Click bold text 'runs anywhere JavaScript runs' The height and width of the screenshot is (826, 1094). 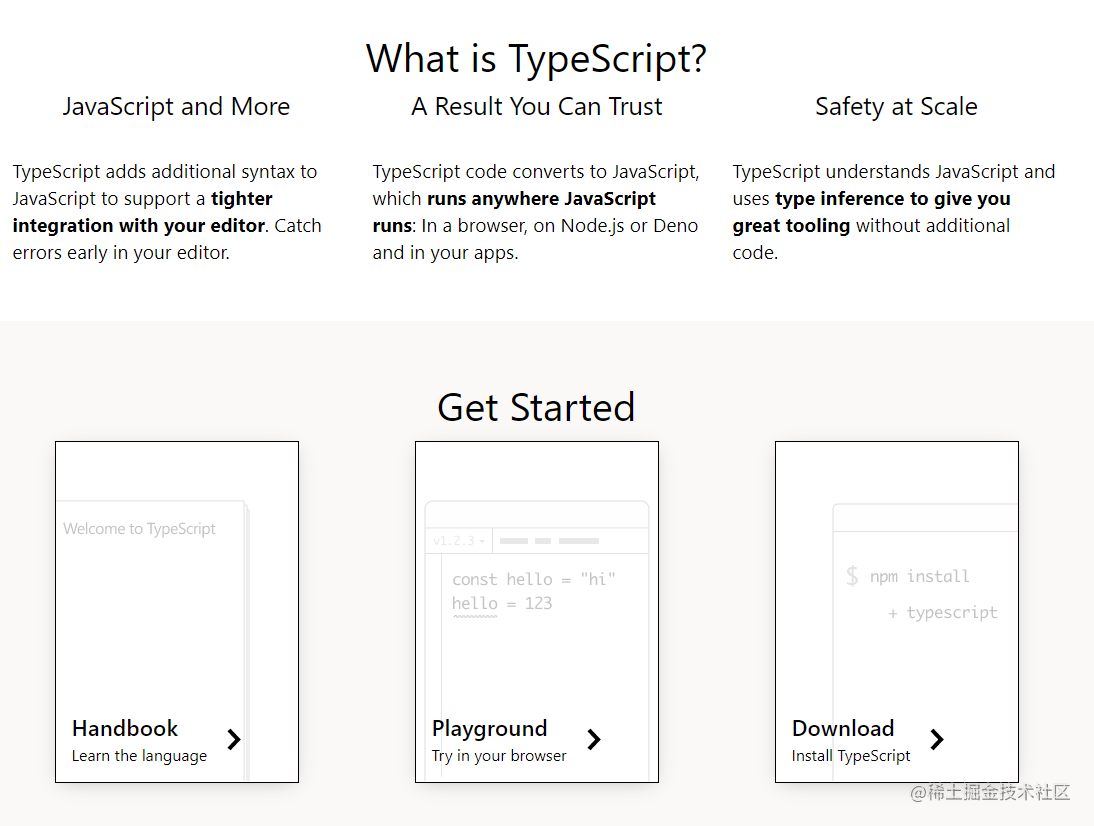click(x=514, y=212)
